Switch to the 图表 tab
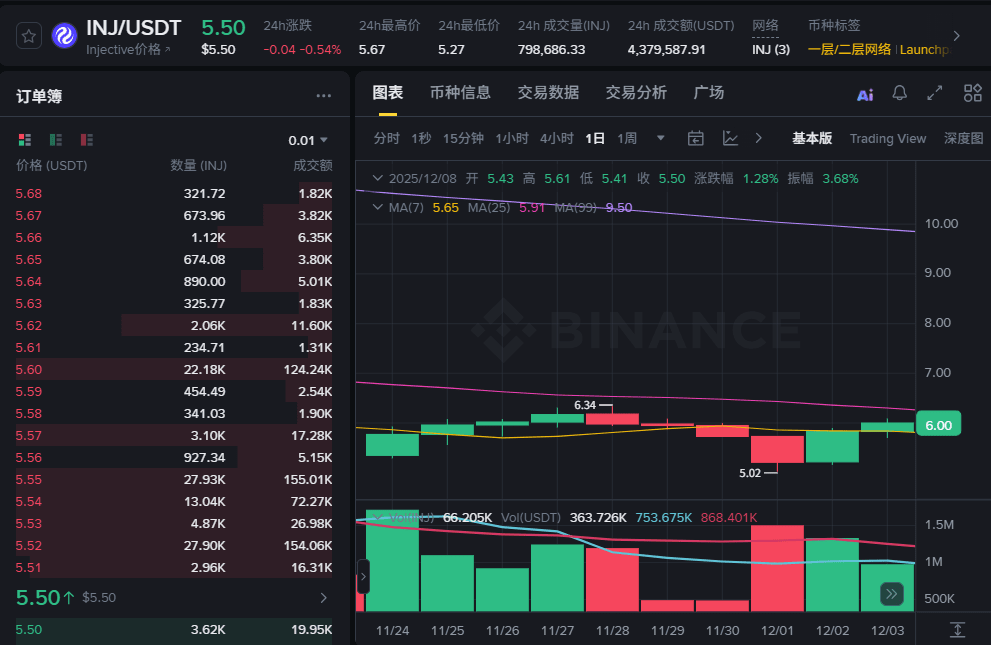 387,93
